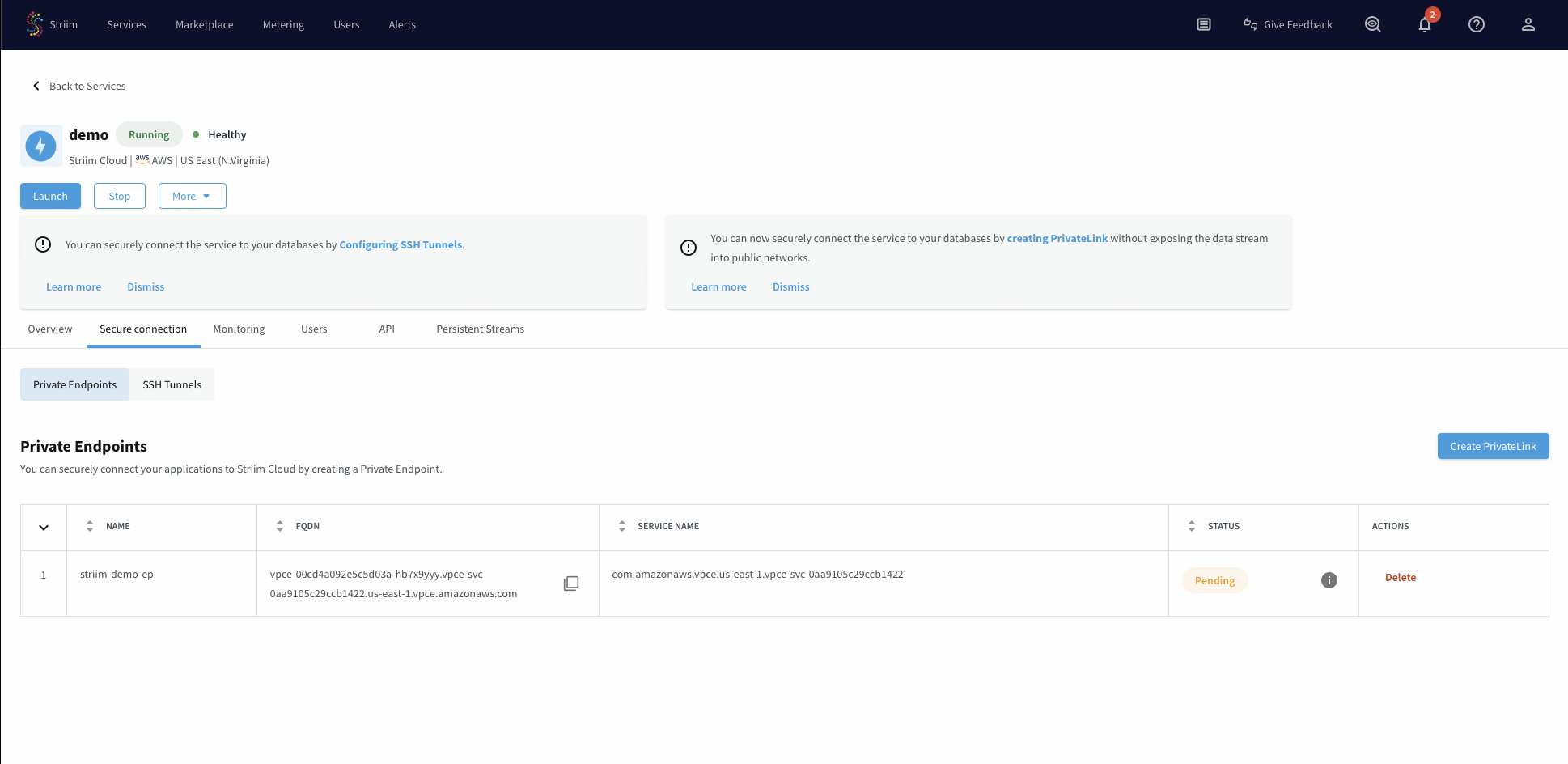This screenshot has height=764, width=1568.
Task: Open notifications via the bell icon
Action: [x=1424, y=24]
